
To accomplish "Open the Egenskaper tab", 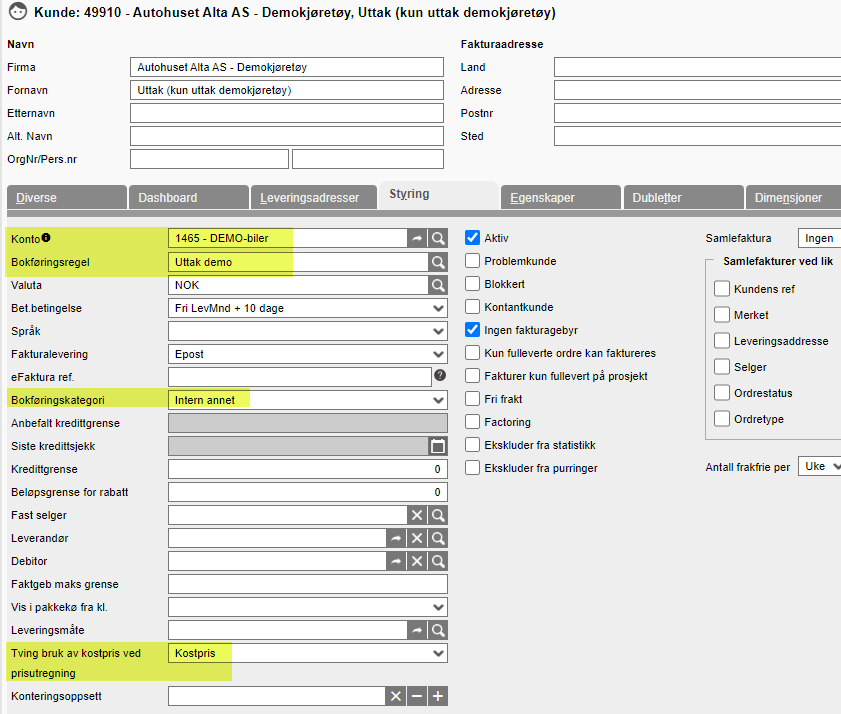I will [560, 197].
